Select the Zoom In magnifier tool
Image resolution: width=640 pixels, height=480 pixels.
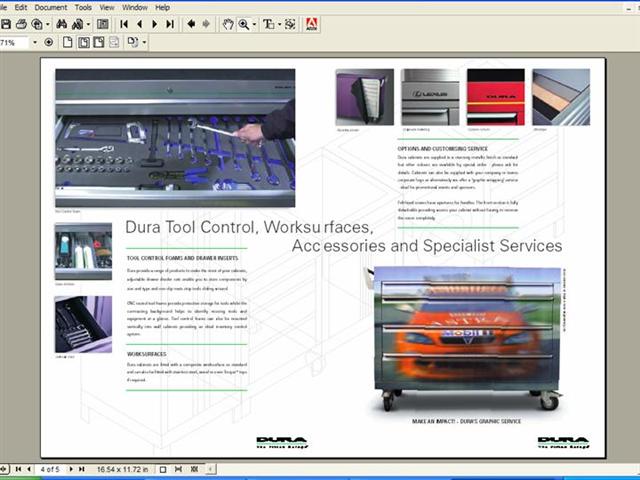tap(244, 24)
